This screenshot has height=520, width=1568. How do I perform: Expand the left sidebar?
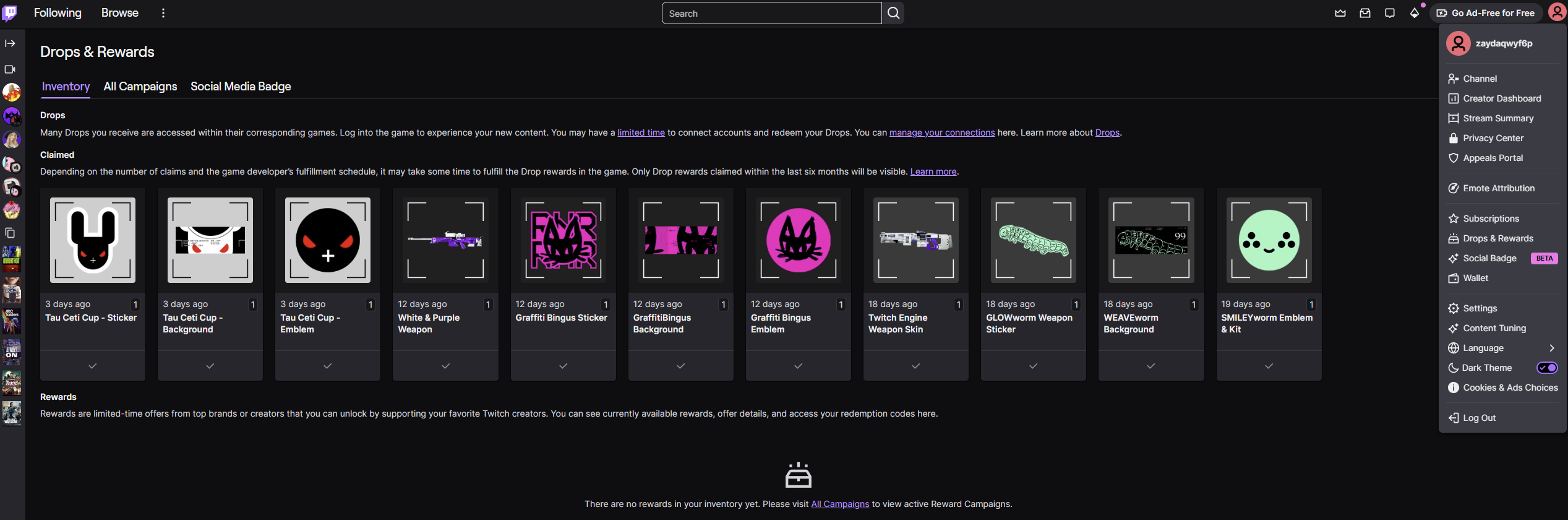pos(11,43)
